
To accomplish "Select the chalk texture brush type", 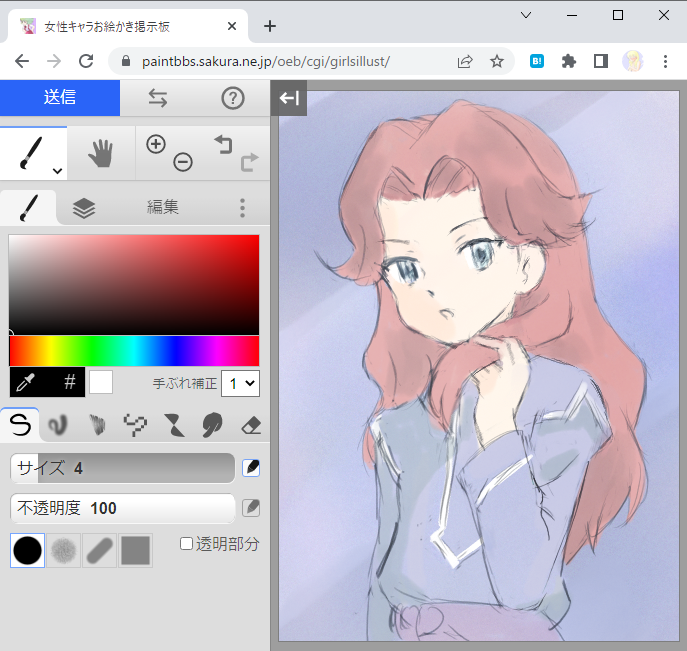I will point(97,425).
